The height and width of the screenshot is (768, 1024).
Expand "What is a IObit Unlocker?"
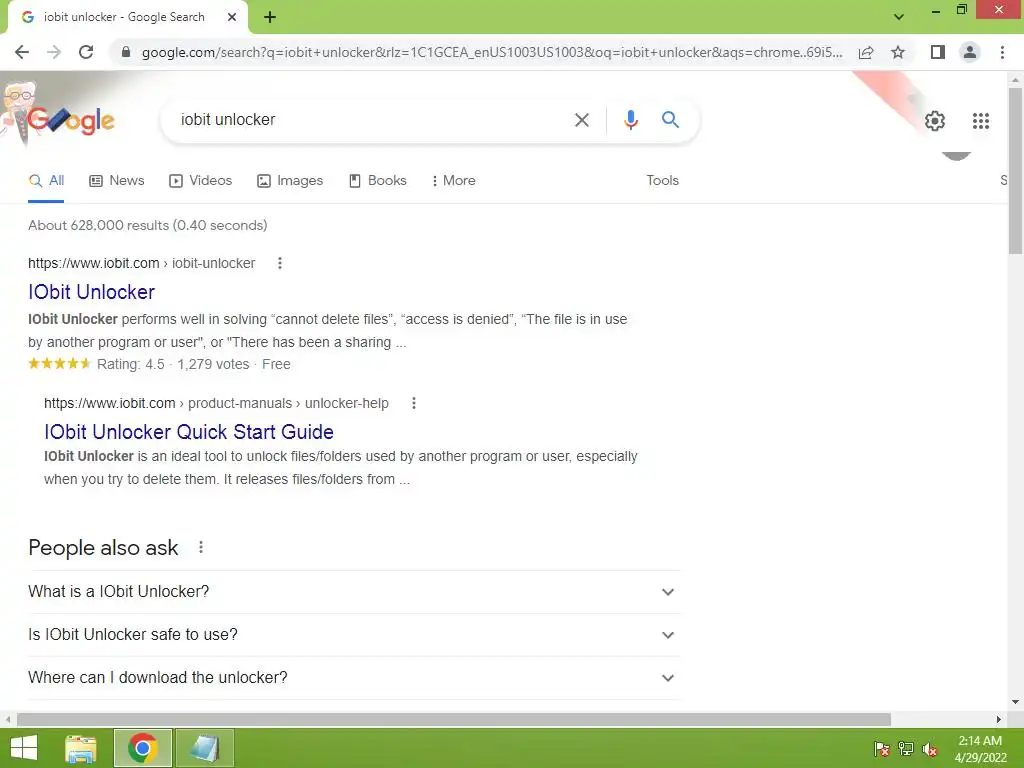pos(354,592)
